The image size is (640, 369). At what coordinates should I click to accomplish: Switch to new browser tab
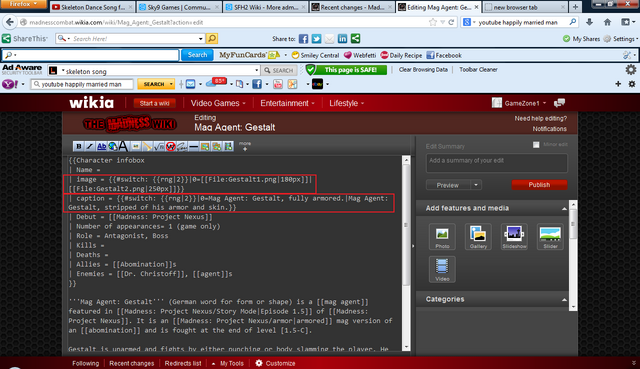point(525,7)
